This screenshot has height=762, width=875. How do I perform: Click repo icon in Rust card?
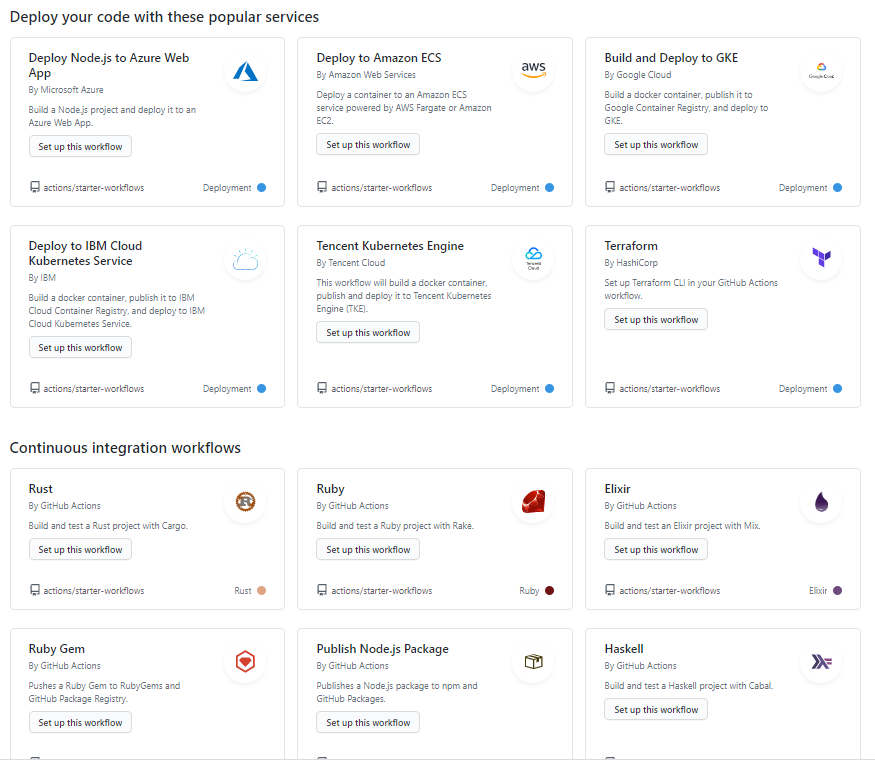[x=35, y=590]
